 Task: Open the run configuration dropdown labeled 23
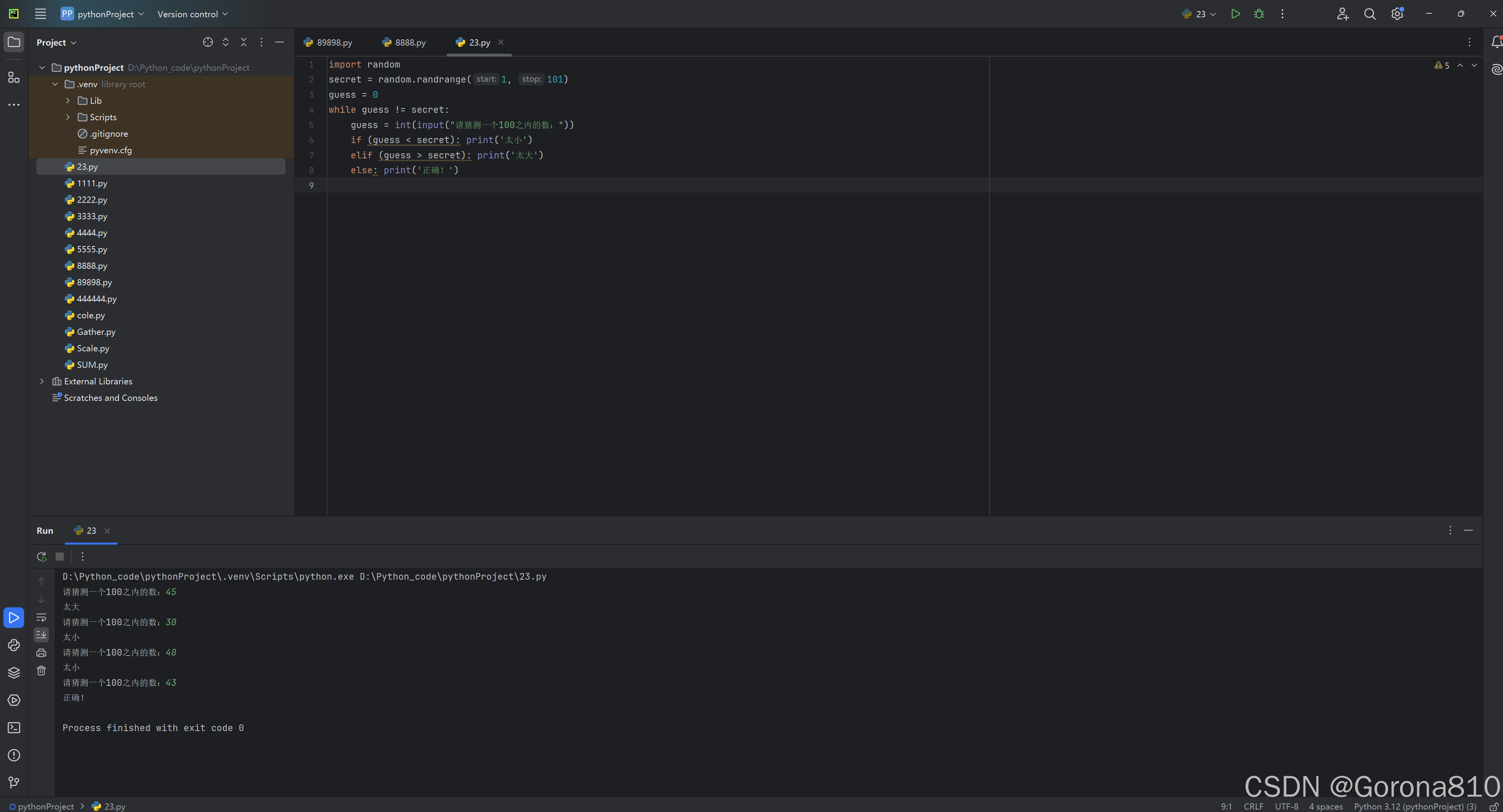coord(1199,14)
